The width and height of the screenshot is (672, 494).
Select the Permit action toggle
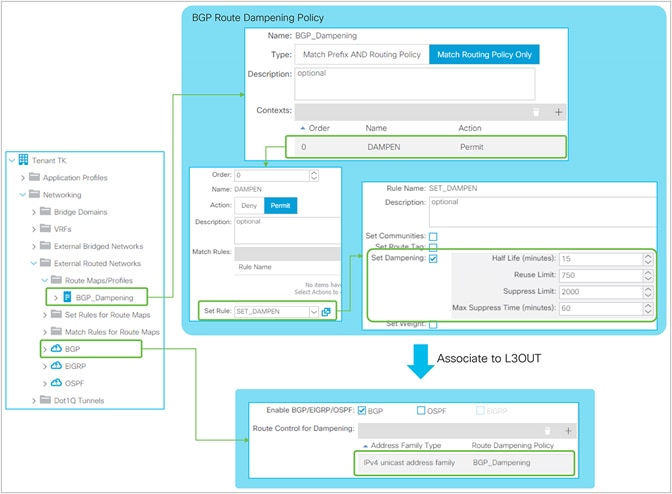(x=280, y=206)
